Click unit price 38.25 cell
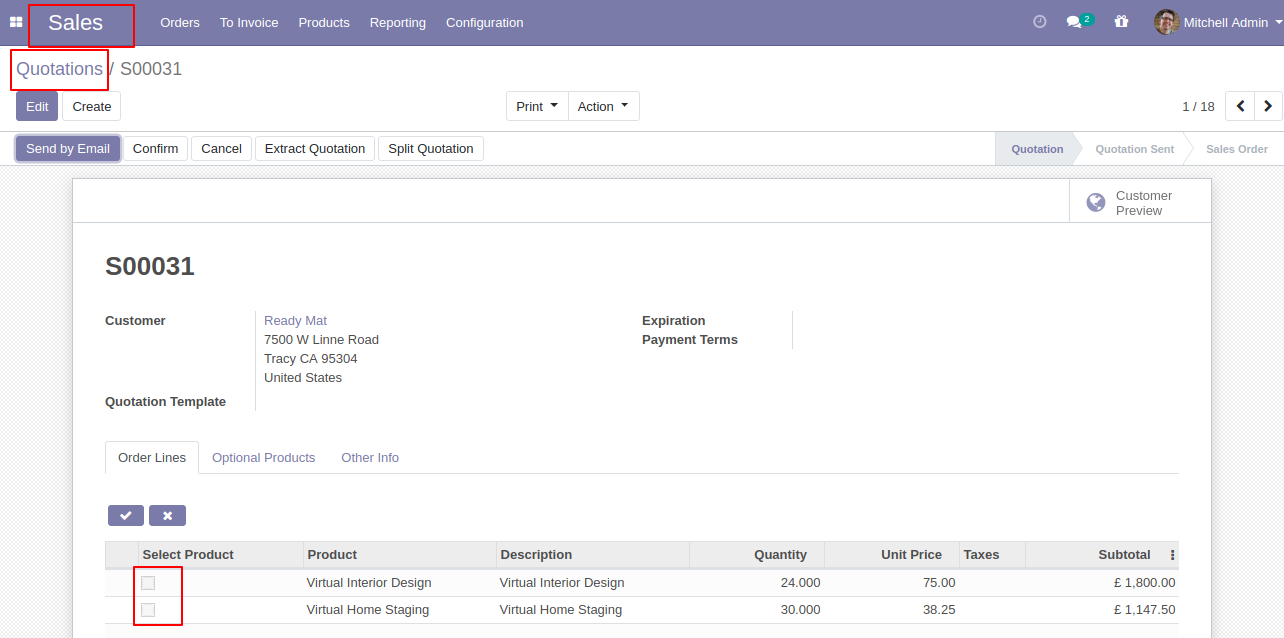Screen dimensions: 1284x638 [x=892, y=610]
